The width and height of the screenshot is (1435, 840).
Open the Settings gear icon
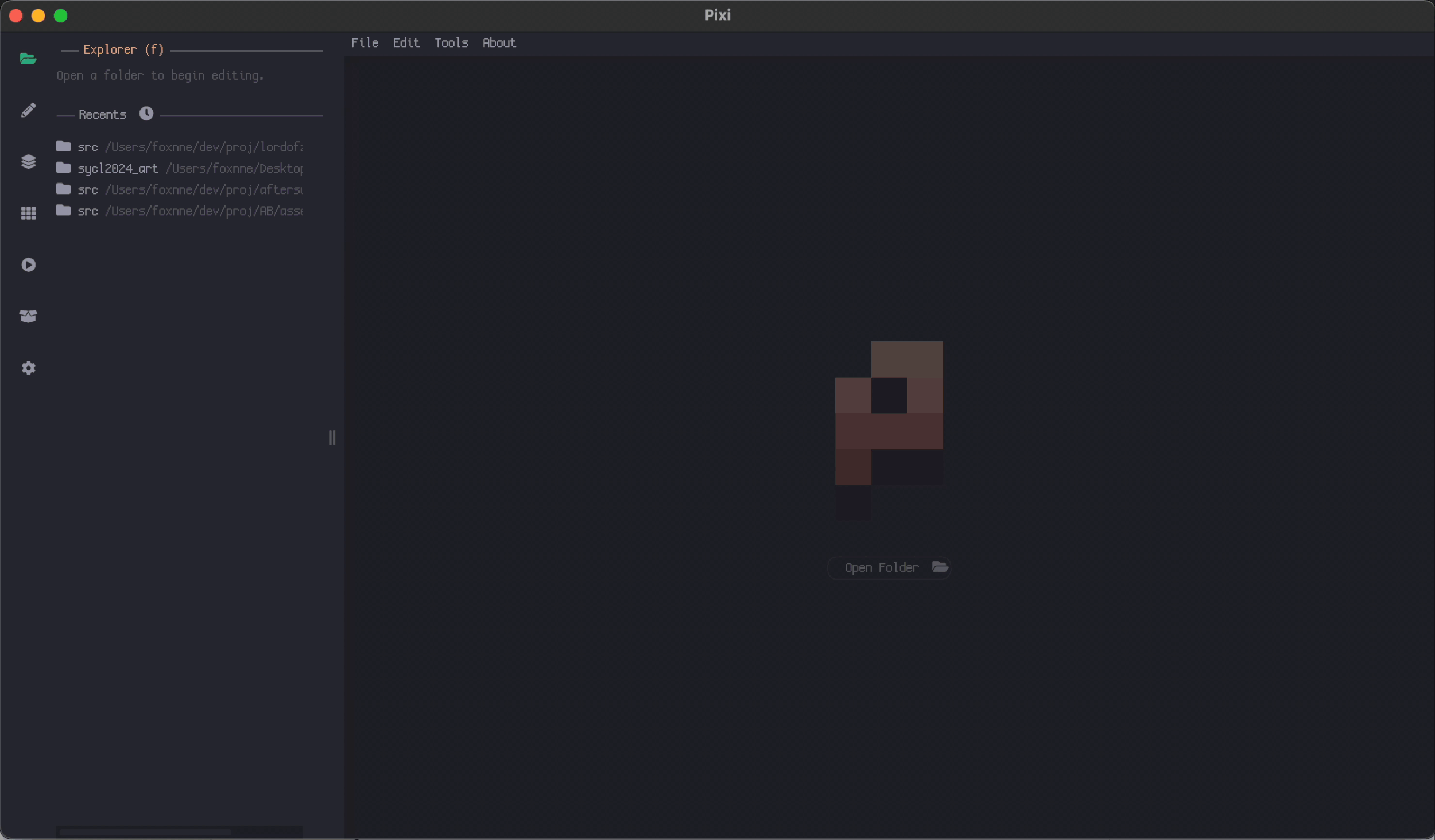[x=28, y=368]
